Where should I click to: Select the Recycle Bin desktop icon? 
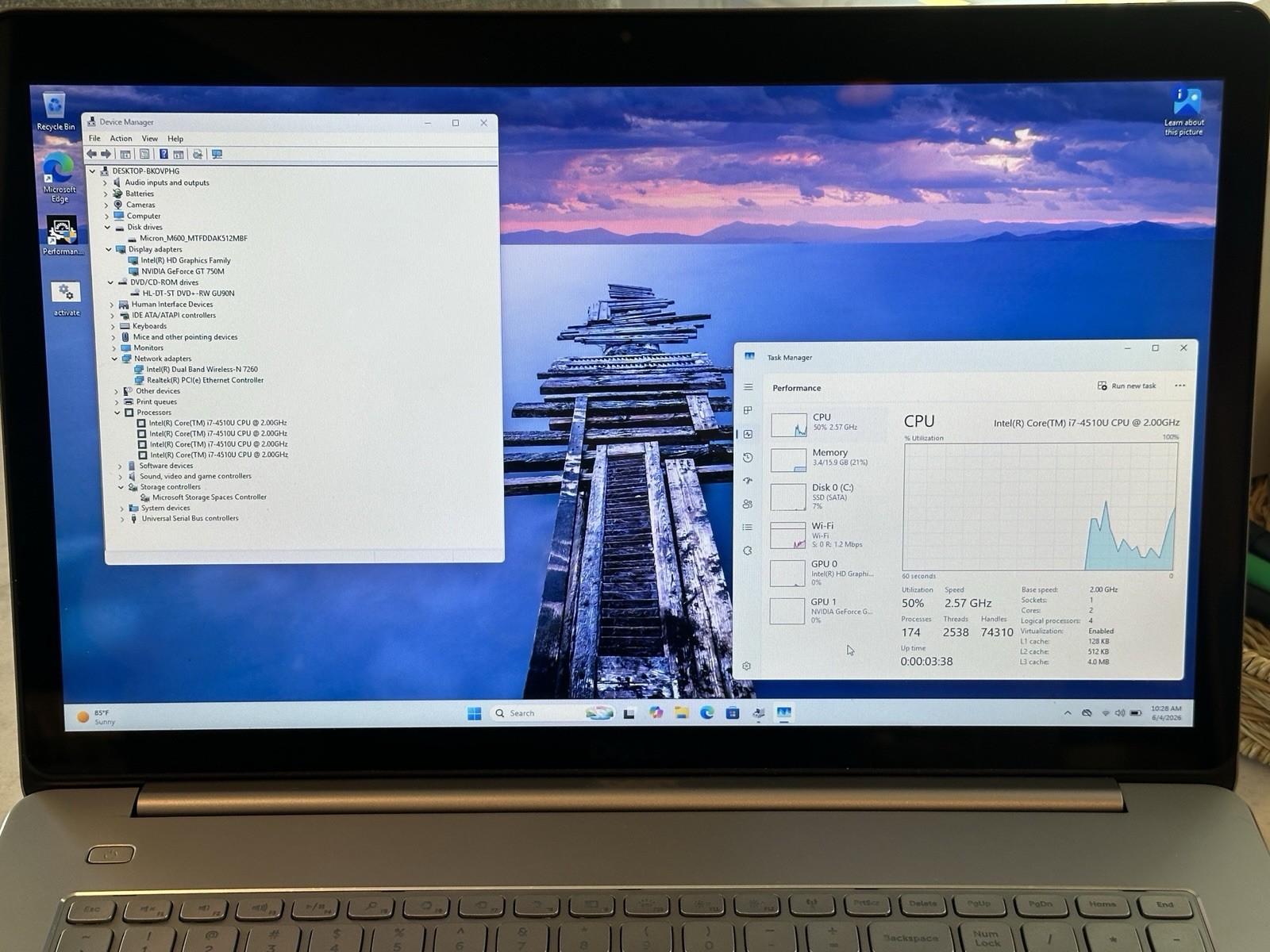[55, 112]
